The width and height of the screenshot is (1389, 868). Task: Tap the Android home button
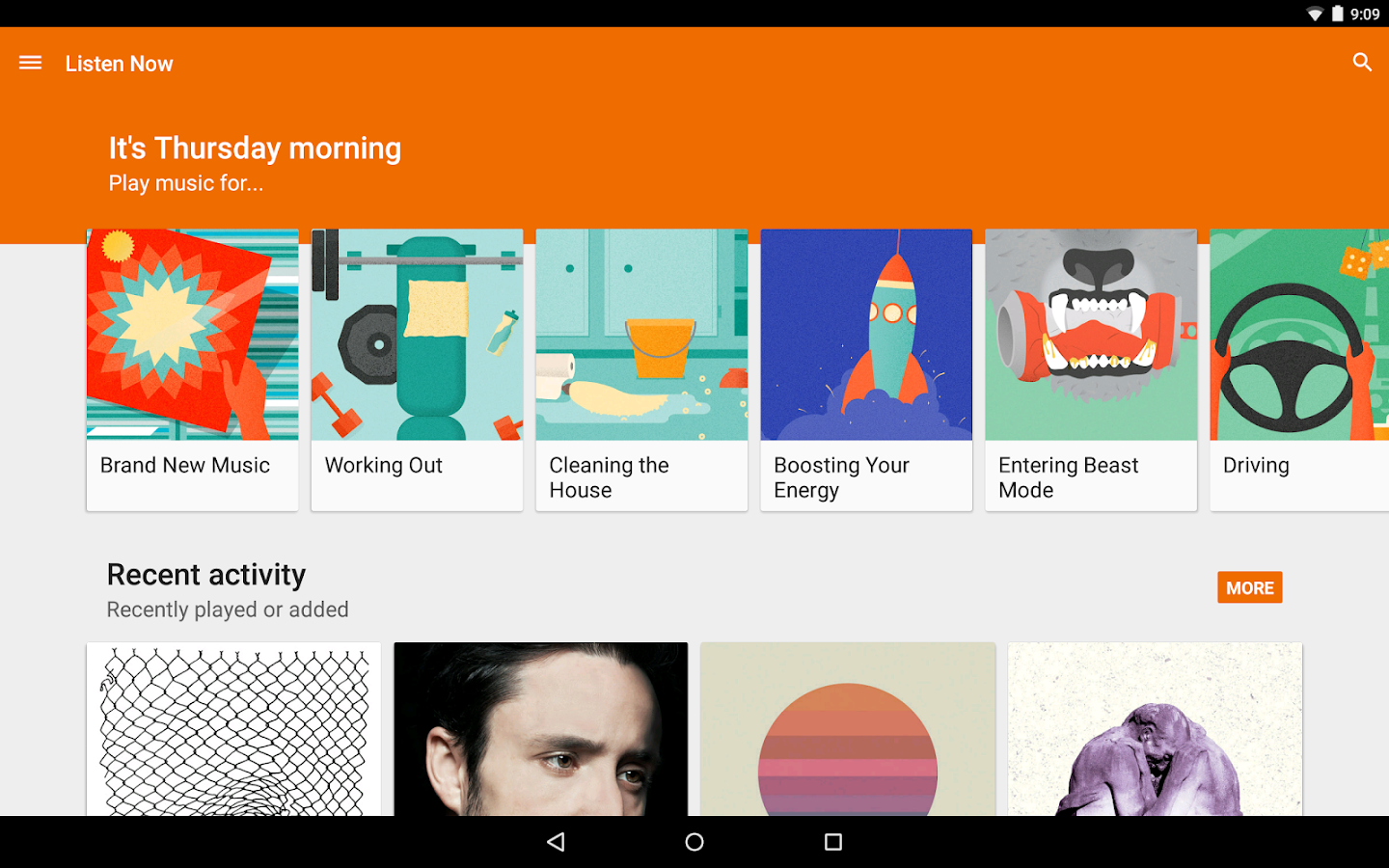pos(694,842)
